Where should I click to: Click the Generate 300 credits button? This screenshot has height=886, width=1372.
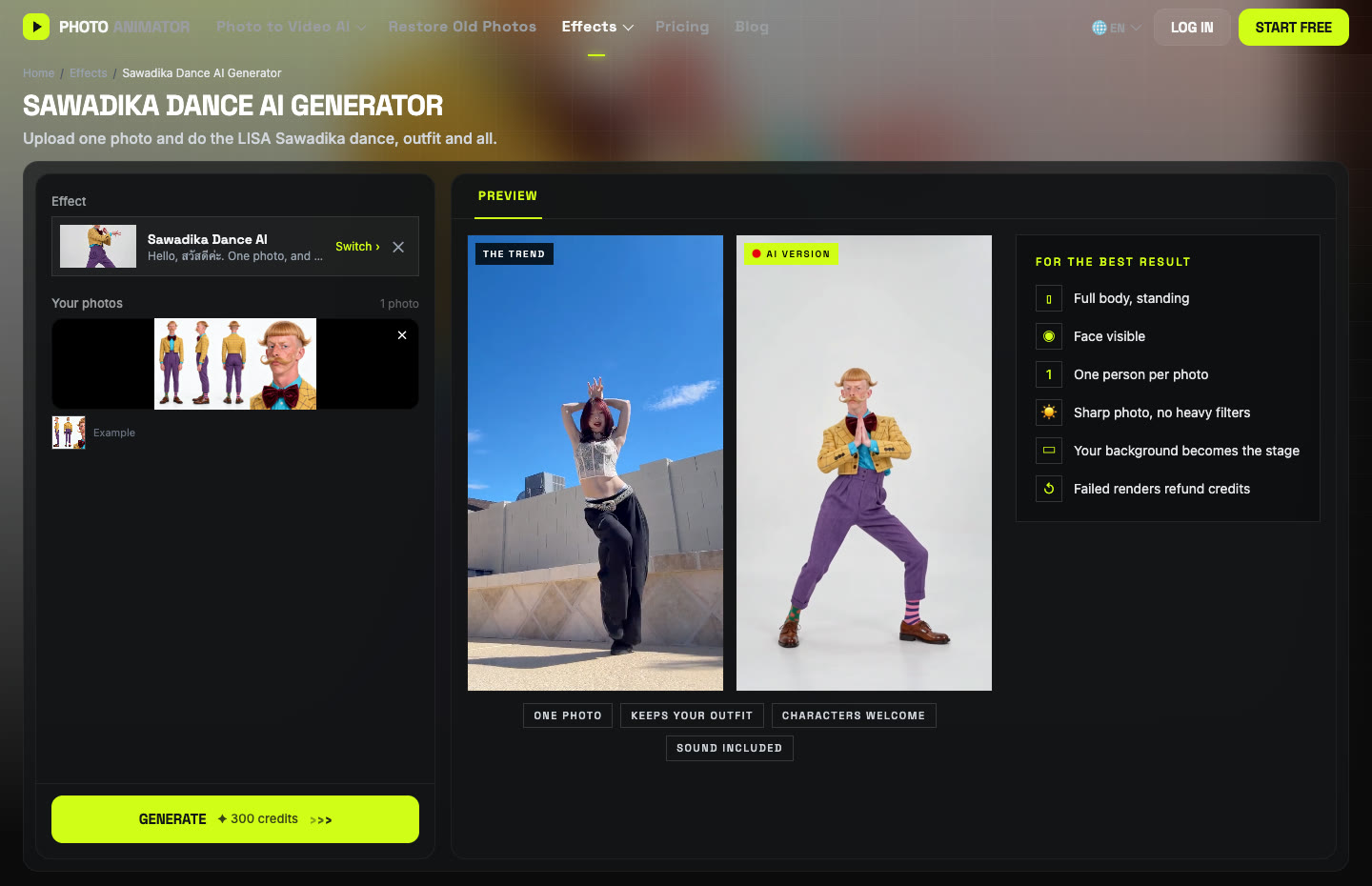235,819
